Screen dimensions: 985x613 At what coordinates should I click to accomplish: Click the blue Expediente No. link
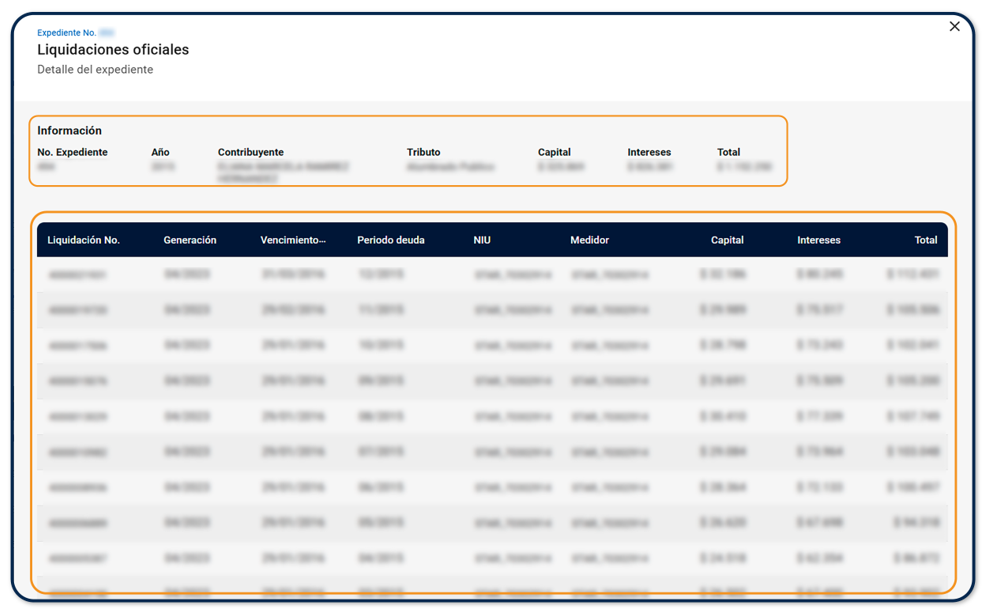pos(67,33)
